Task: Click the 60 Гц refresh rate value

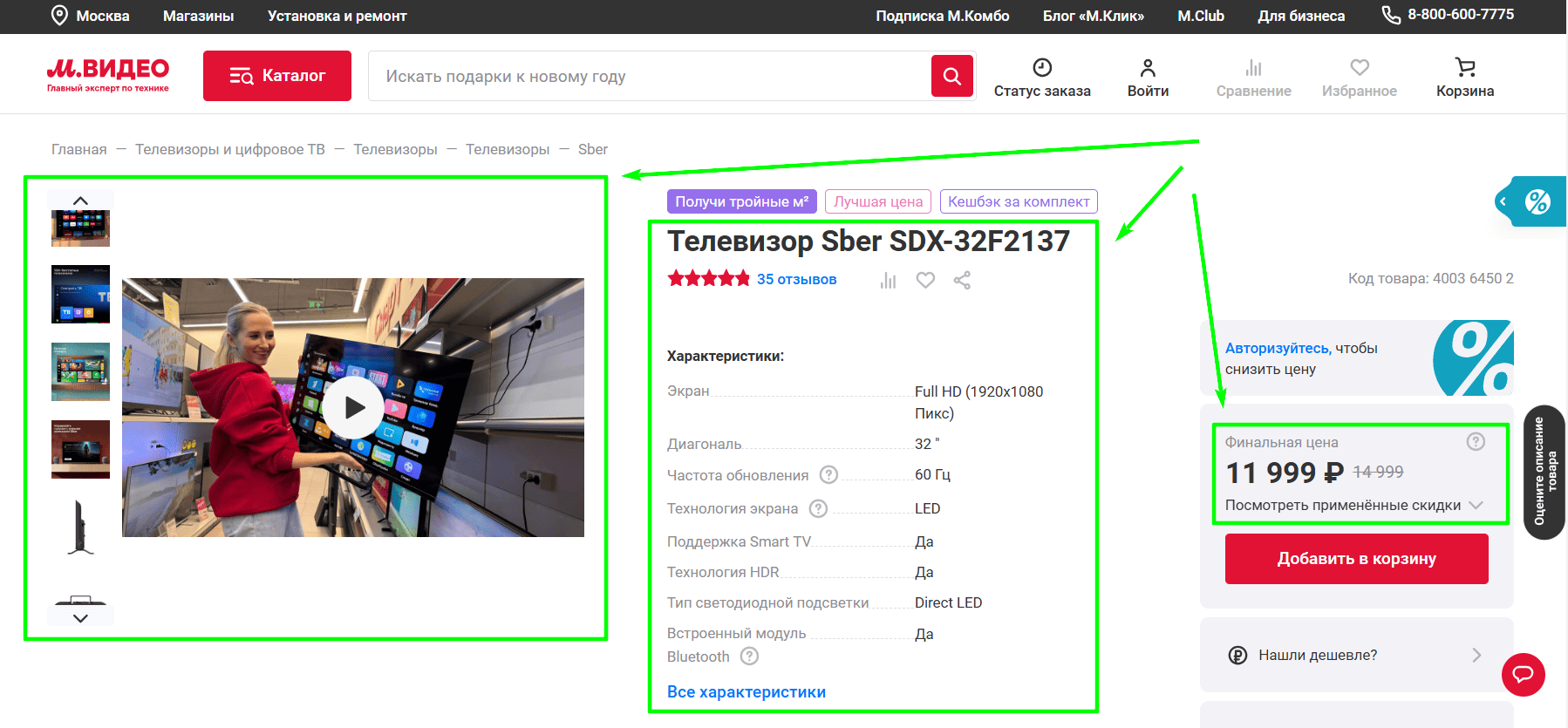Action: click(x=932, y=474)
